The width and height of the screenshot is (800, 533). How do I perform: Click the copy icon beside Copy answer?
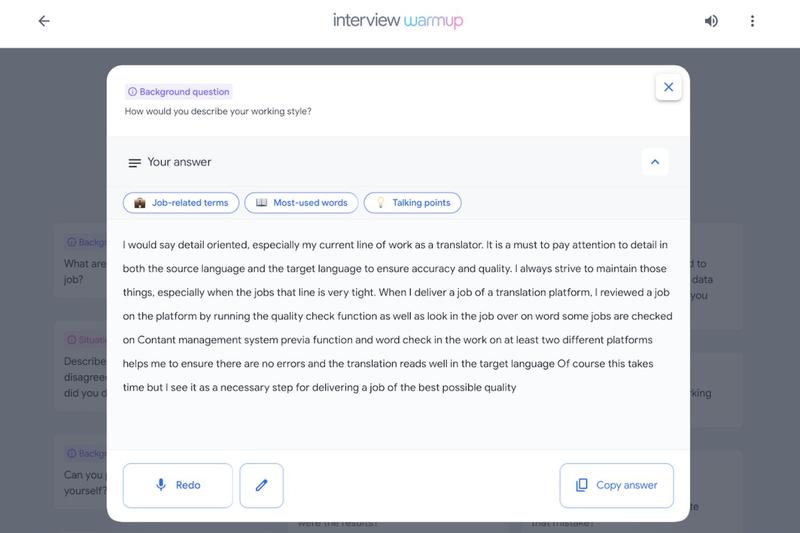tap(582, 485)
